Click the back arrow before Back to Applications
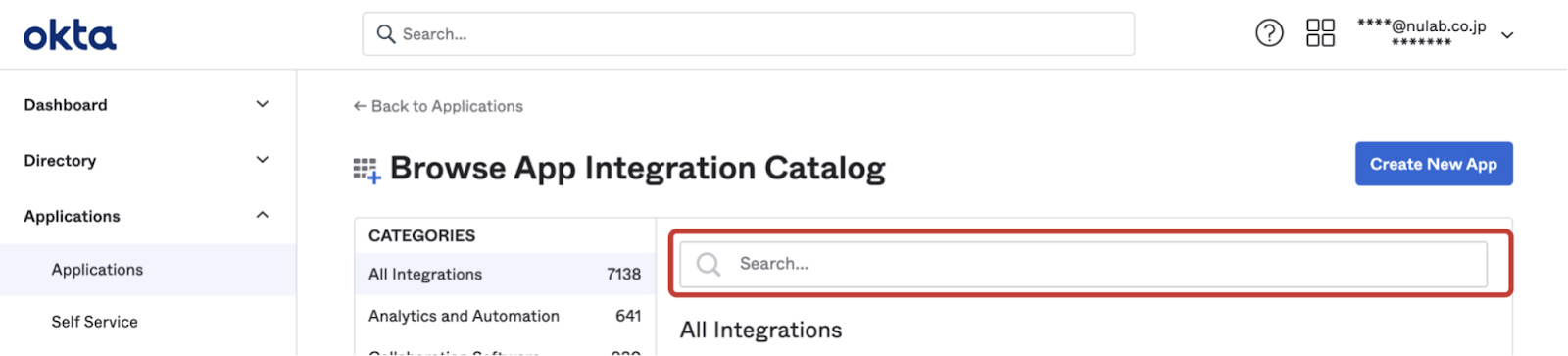Image resolution: width=1568 pixels, height=356 pixels. (360, 106)
